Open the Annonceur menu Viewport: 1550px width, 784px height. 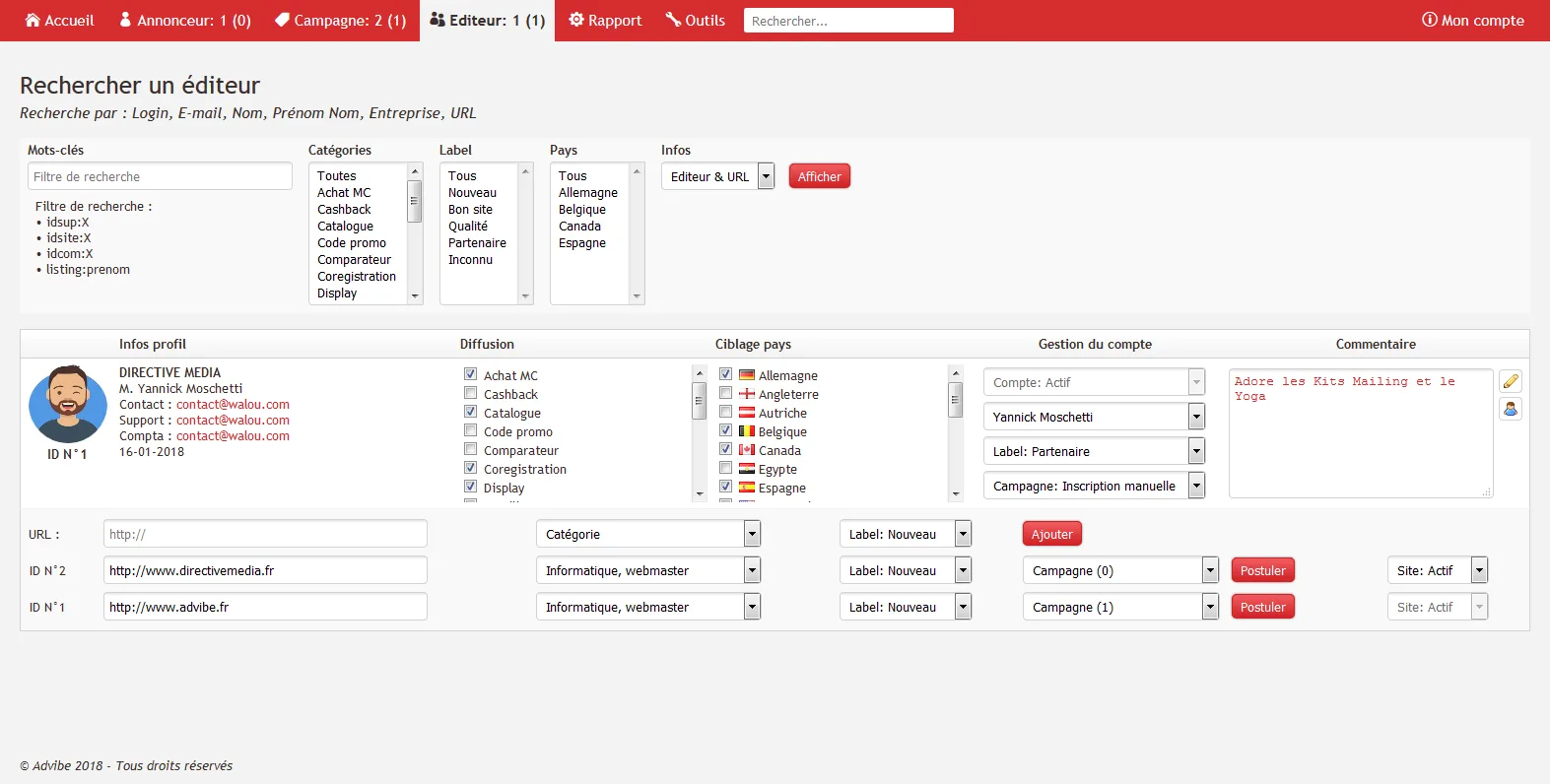(184, 21)
